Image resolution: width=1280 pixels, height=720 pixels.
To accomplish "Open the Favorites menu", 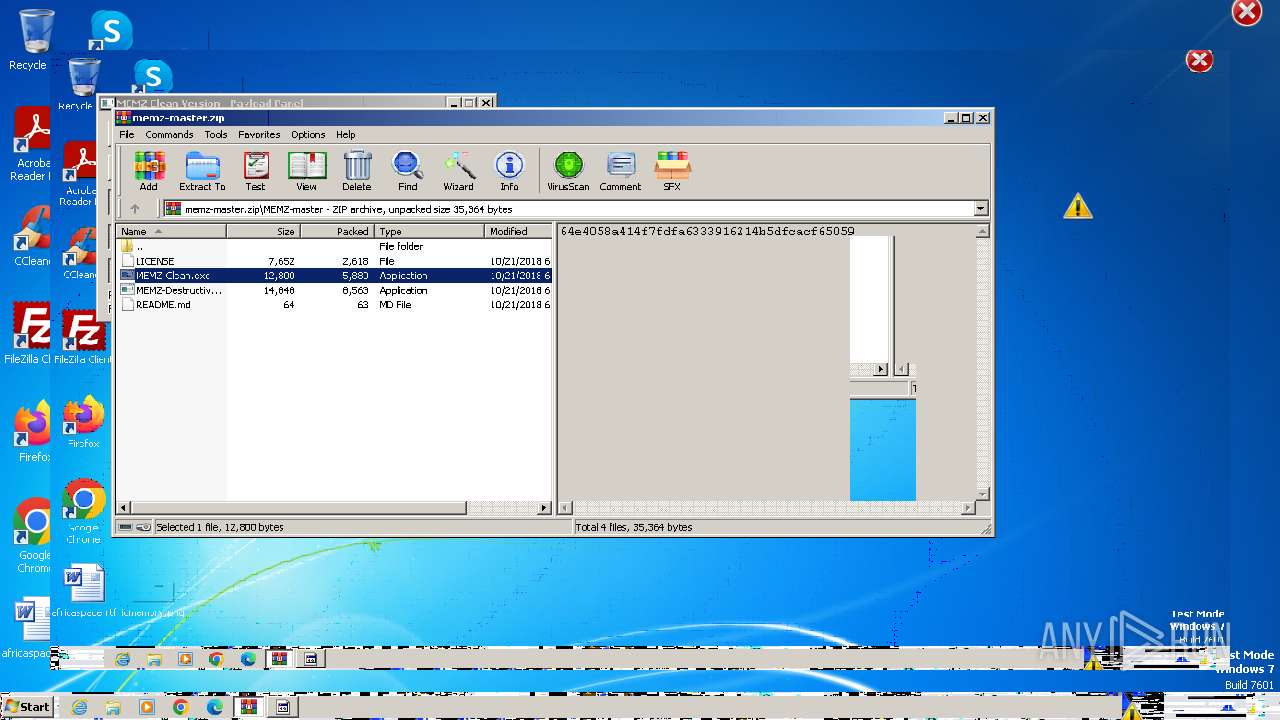I will [259, 134].
